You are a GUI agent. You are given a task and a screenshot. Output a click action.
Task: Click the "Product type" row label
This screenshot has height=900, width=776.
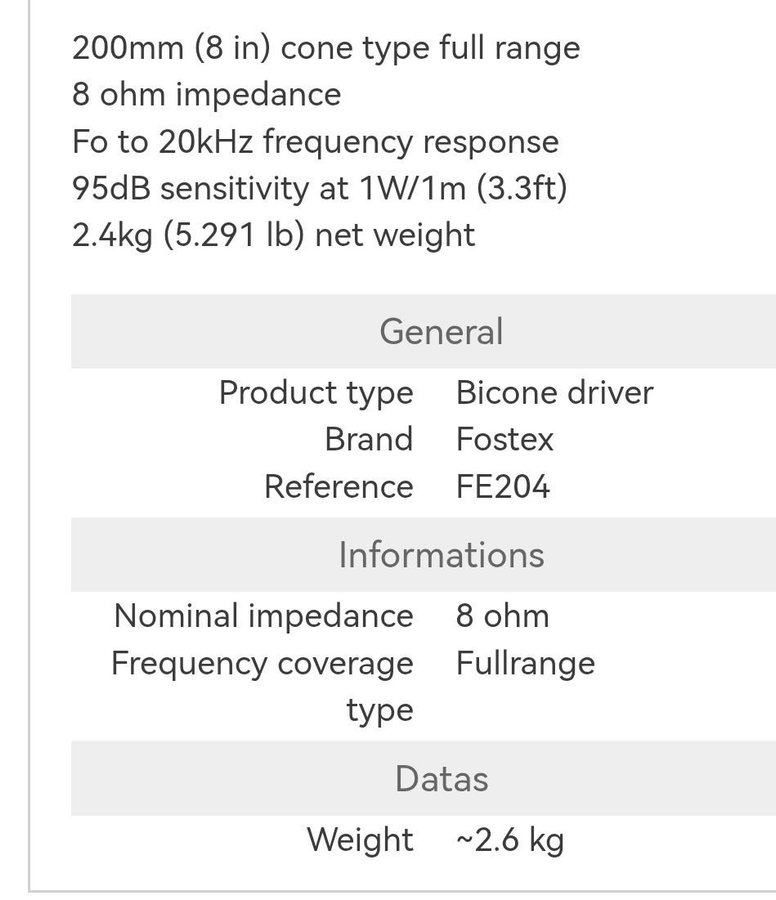[316, 393]
